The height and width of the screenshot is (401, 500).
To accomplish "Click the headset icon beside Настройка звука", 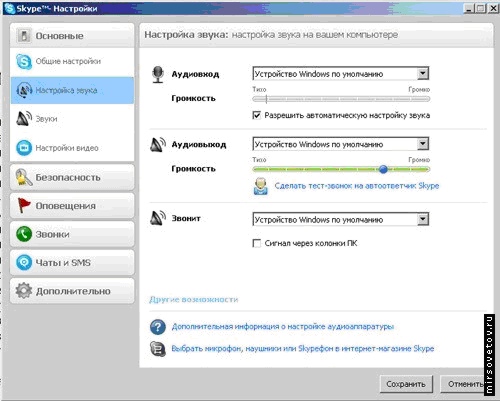I will [24, 90].
